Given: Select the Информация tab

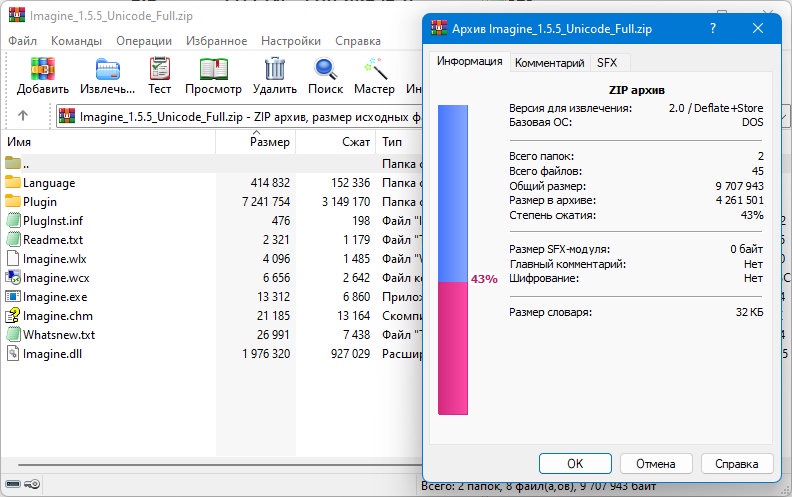Looking at the screenshot, I should (x=470, y=61).
